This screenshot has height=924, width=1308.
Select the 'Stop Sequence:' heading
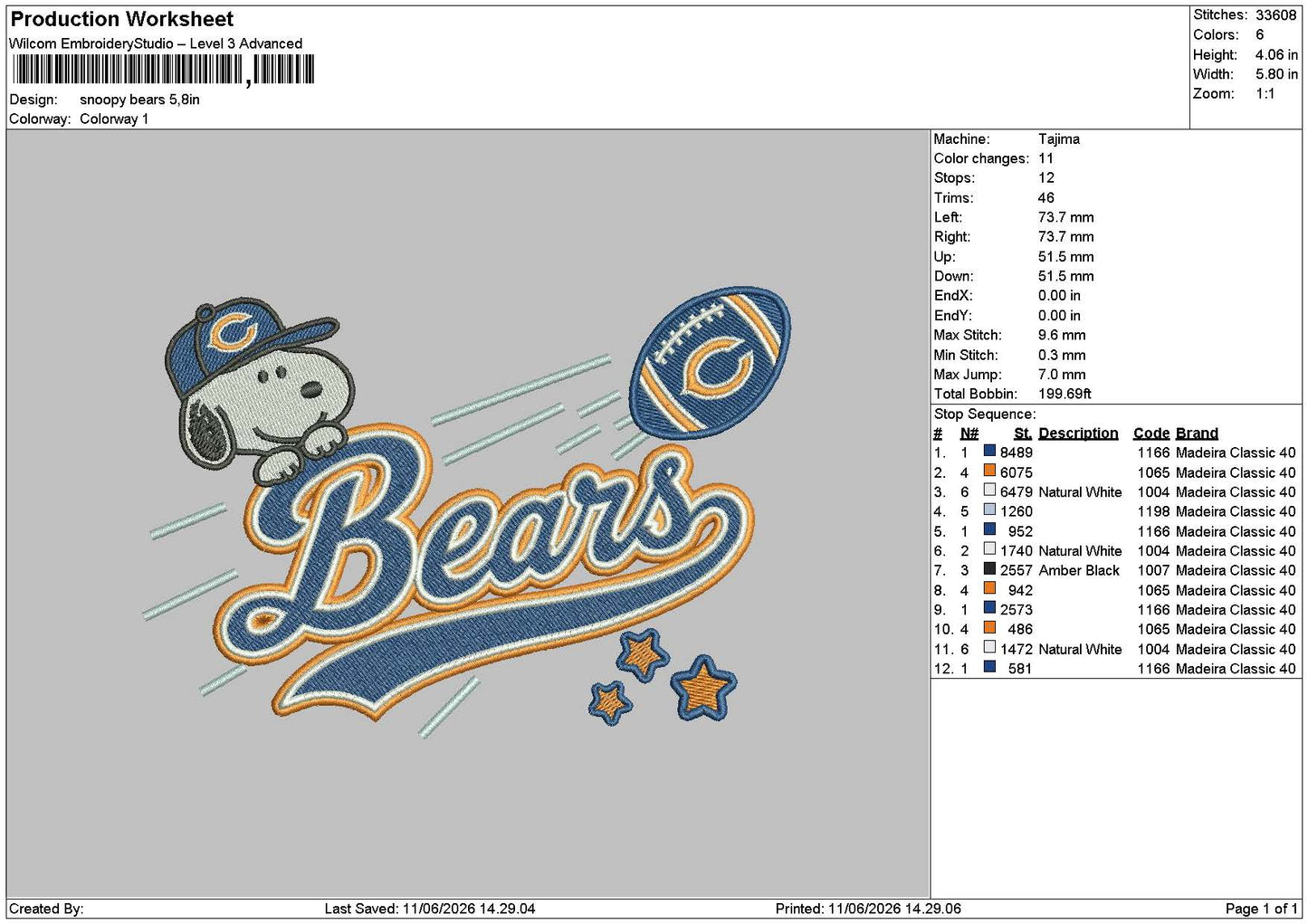[985, 414]
